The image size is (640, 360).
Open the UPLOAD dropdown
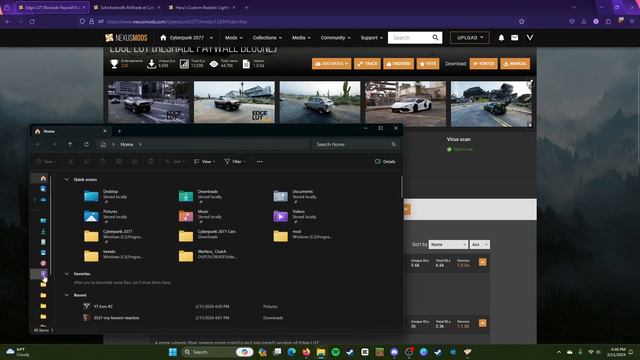(x=470, y=38)
